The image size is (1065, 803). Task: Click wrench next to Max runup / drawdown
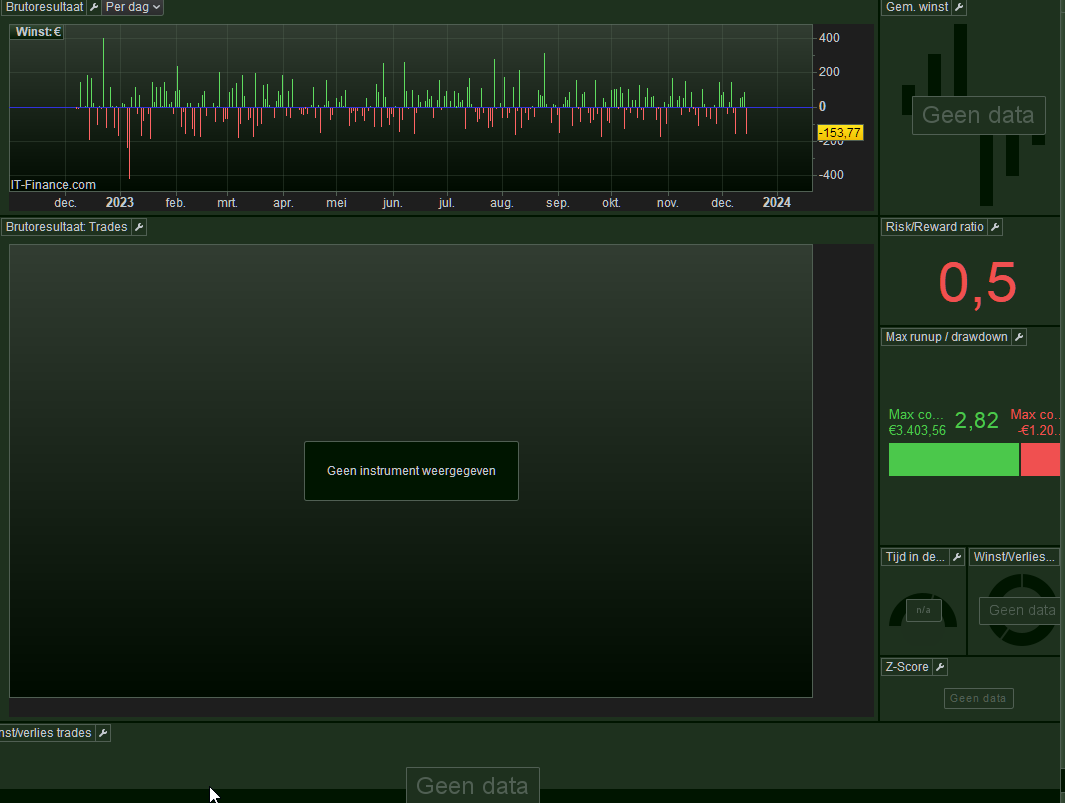coord(1019,337)
